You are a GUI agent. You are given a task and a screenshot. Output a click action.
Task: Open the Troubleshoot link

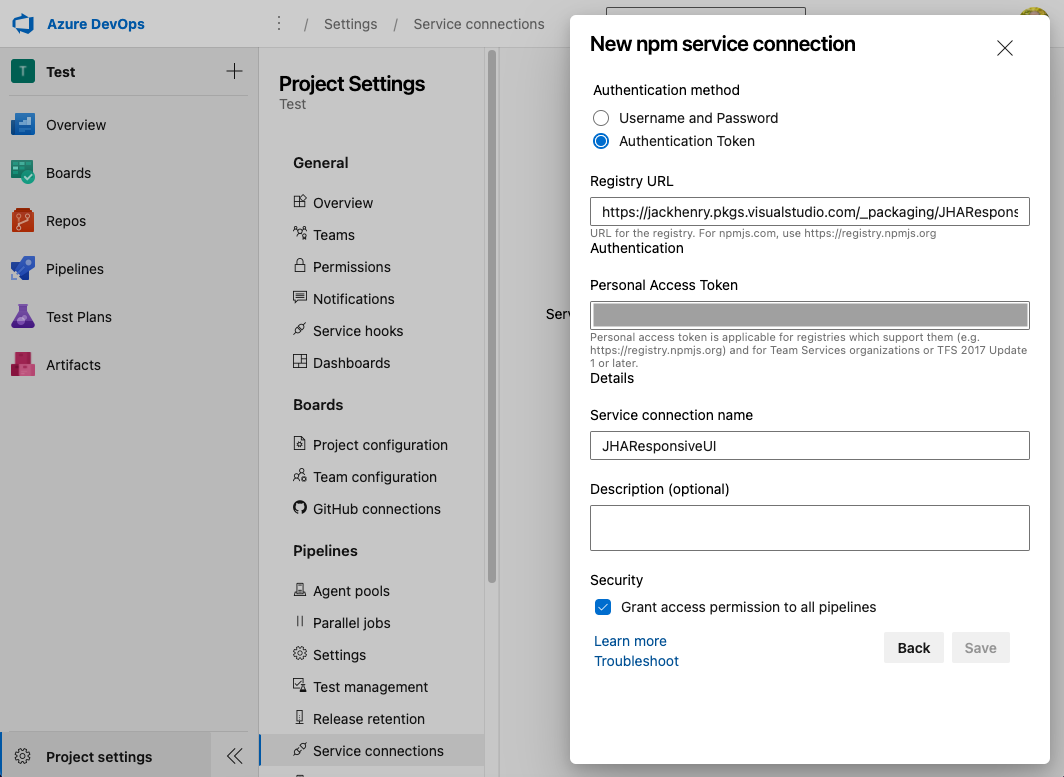point(636,661)
